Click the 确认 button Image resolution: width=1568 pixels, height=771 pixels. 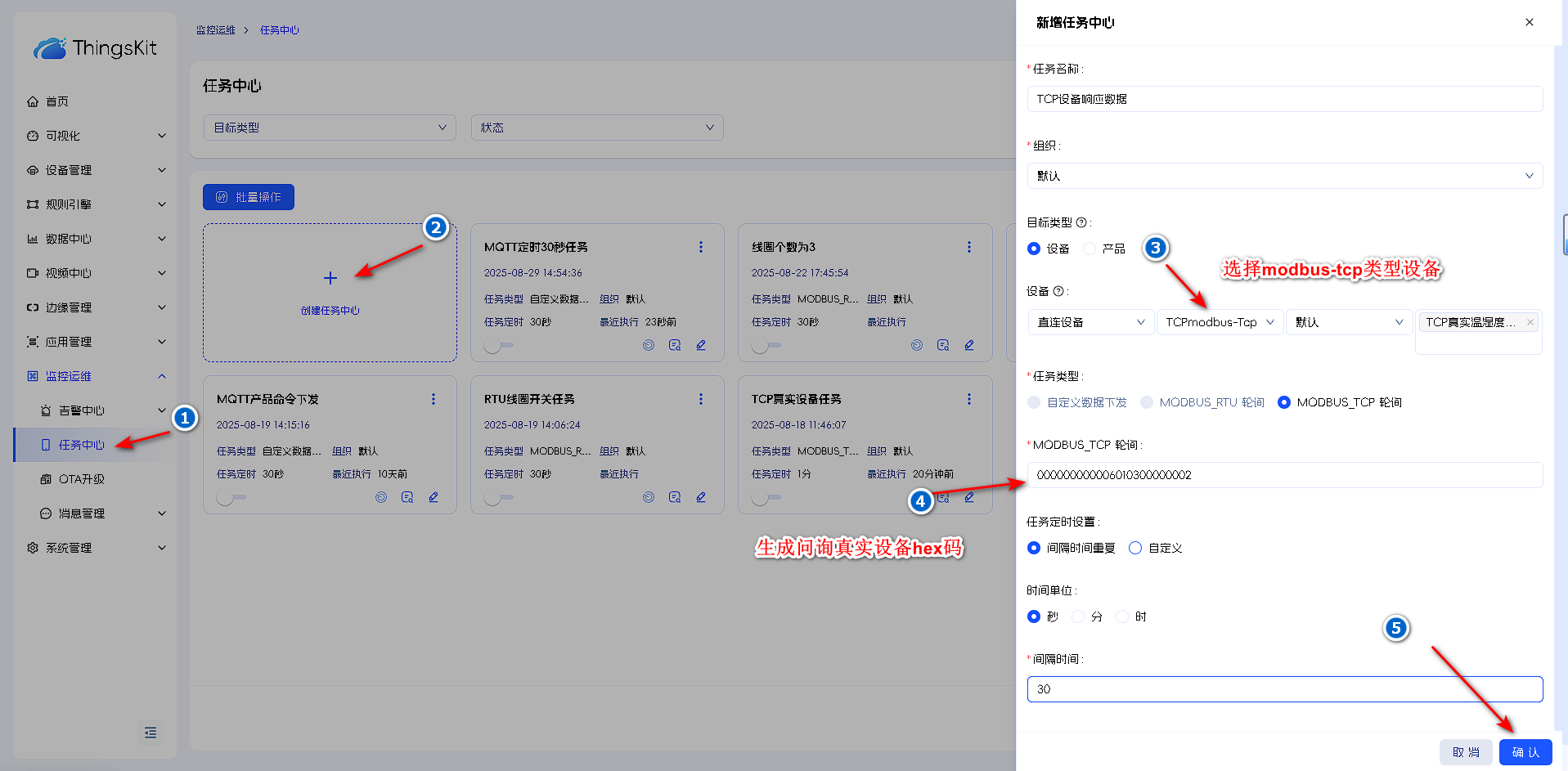point(1525,752)
